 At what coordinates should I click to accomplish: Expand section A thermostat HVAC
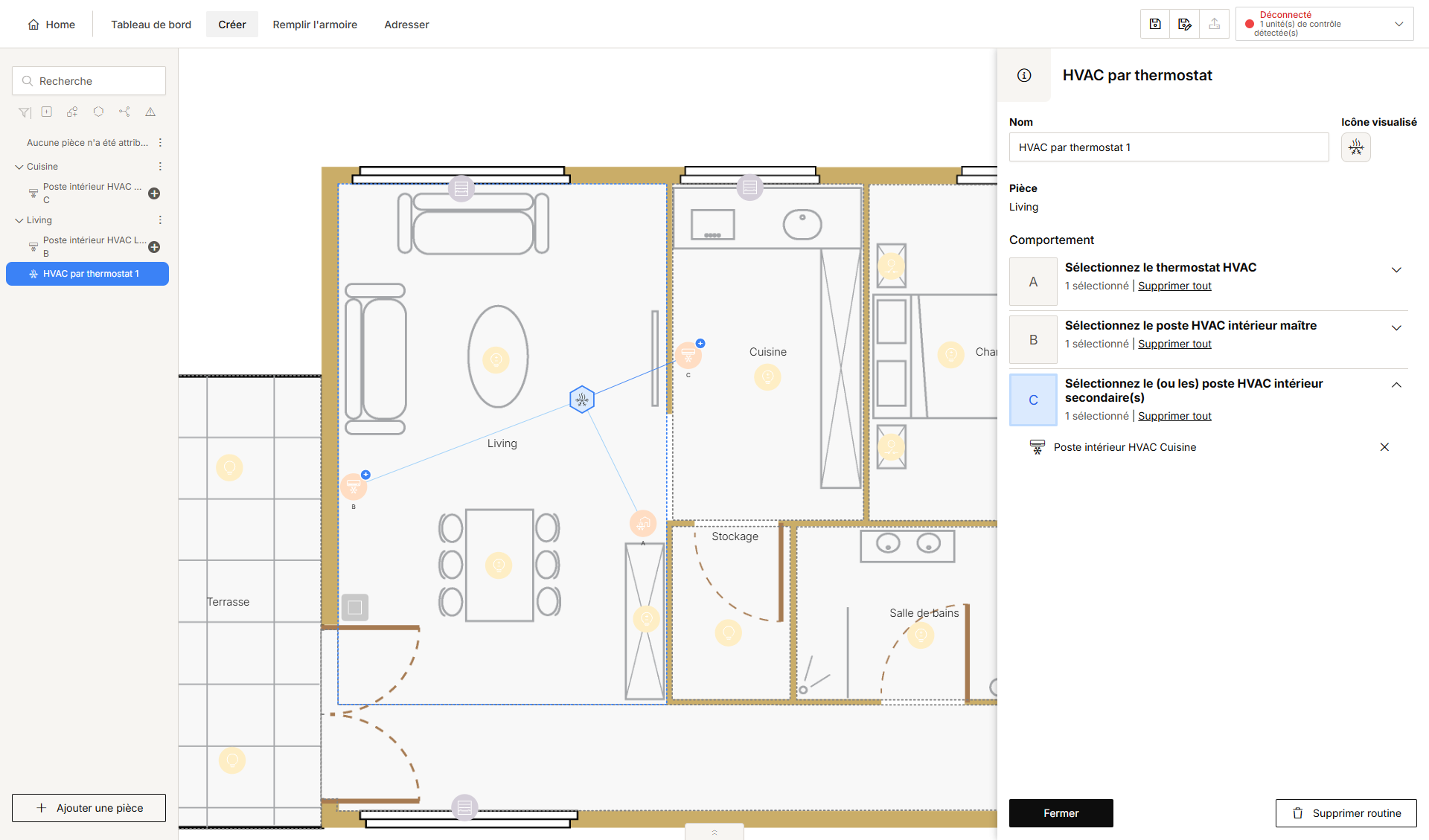coord(1396,270)
